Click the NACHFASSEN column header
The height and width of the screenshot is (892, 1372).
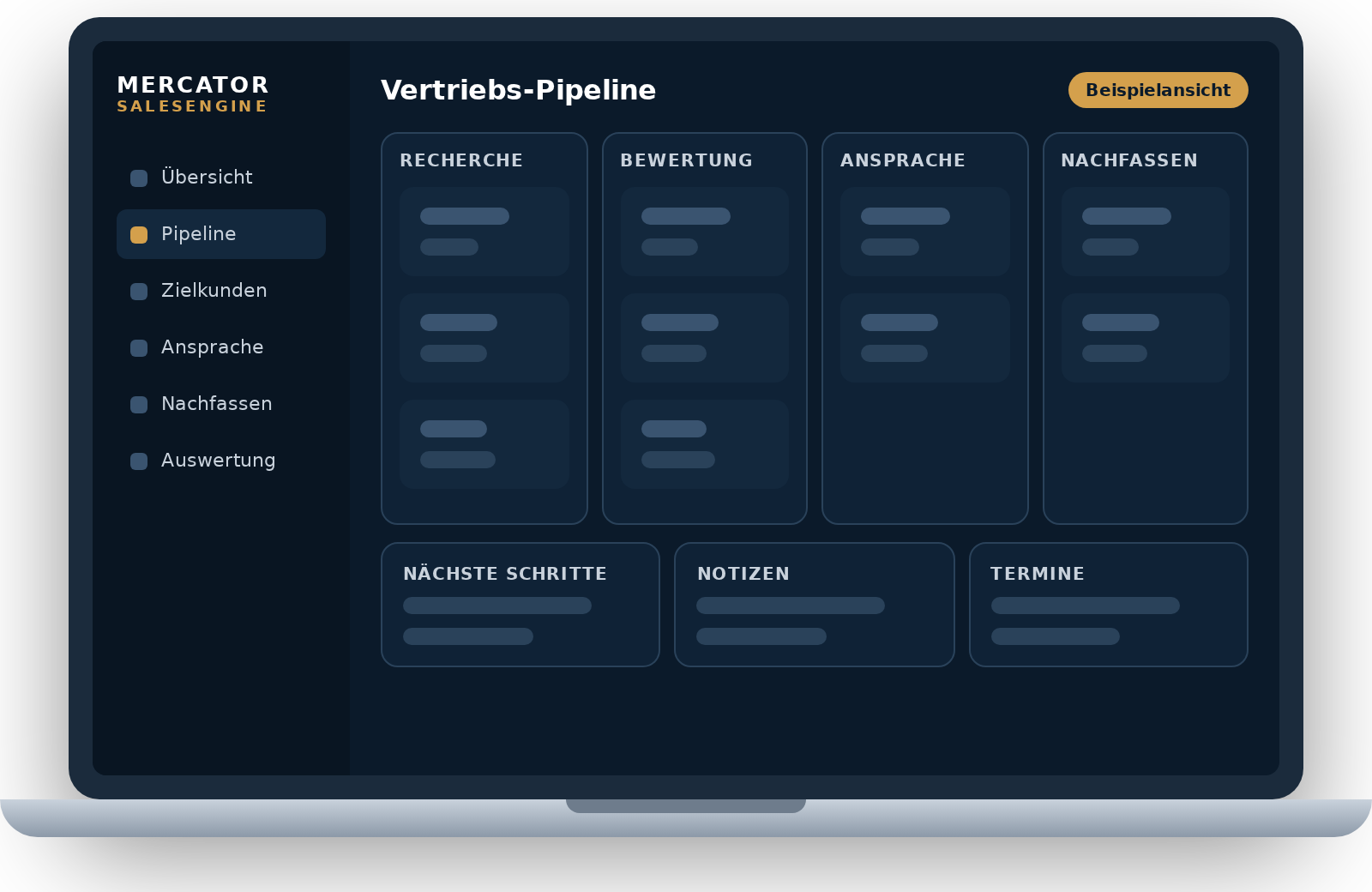point(1129,160)
